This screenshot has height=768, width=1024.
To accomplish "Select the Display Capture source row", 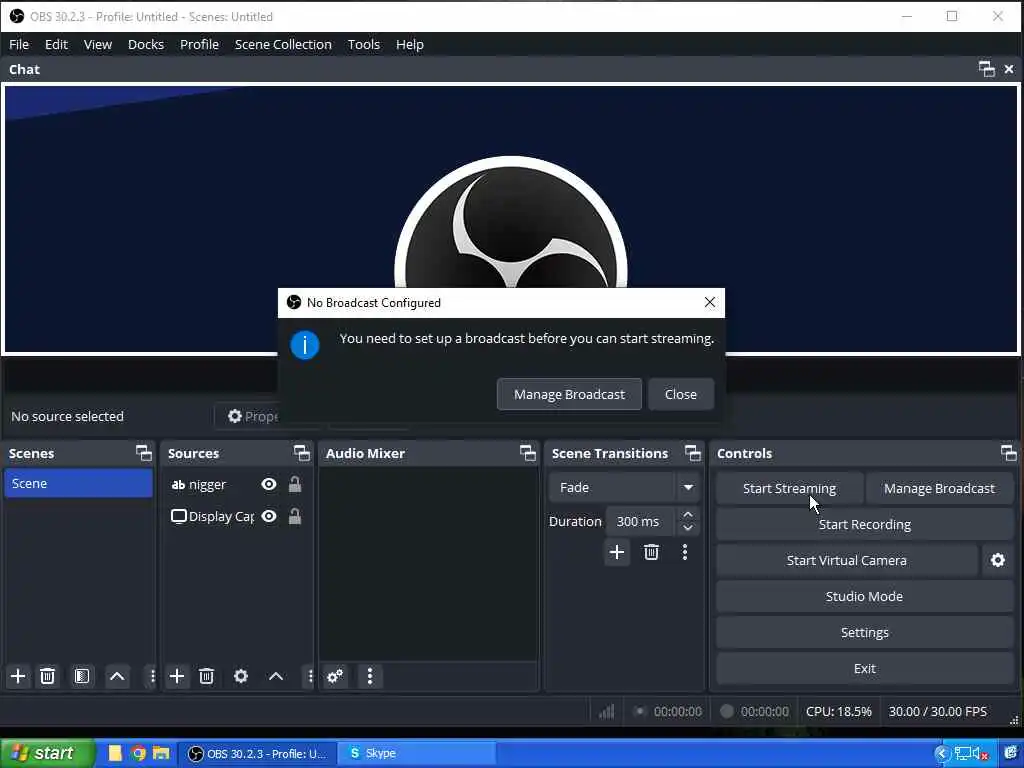I will tap(236, 516).
